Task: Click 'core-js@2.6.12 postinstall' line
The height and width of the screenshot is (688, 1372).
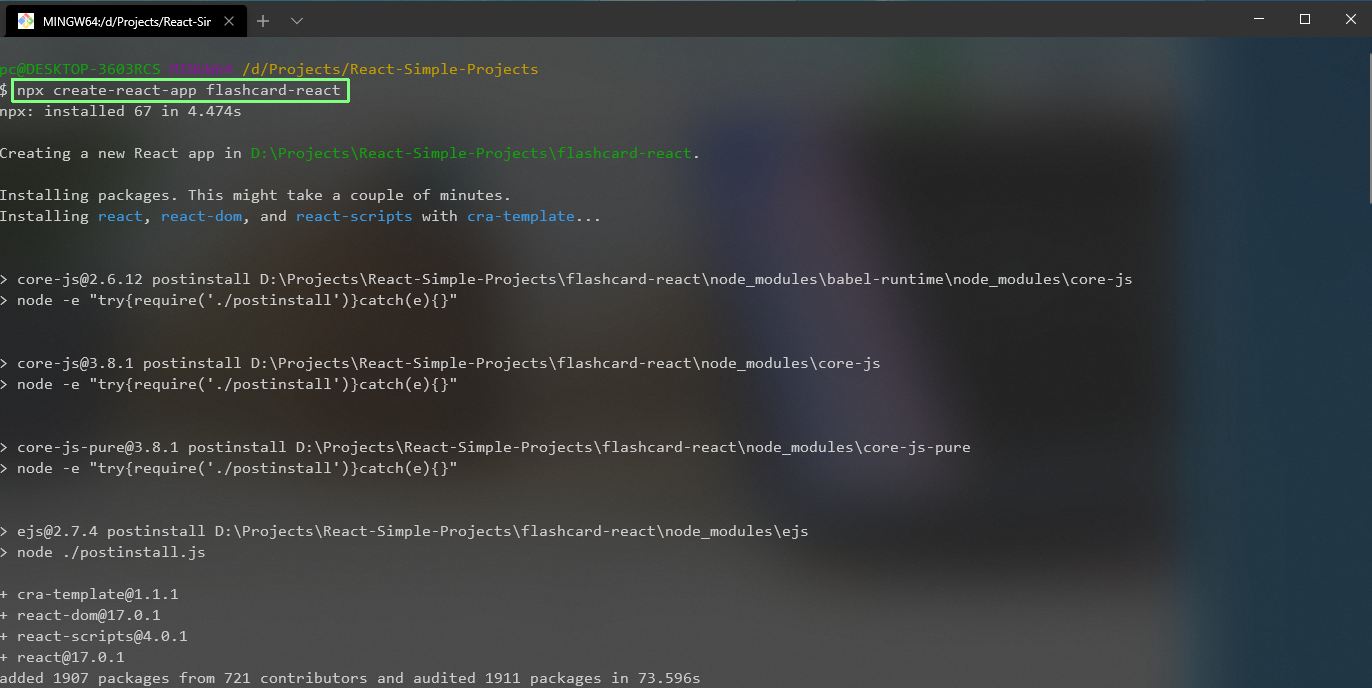Action: [566, 279]
